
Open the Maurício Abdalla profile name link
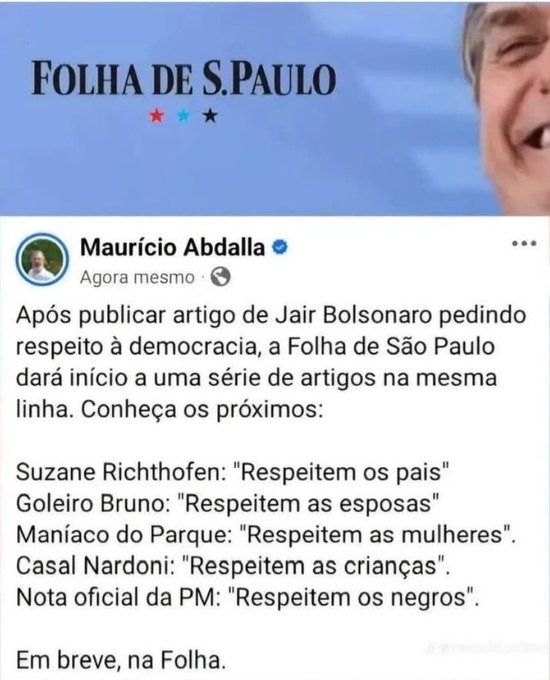[x=172, y=248]
